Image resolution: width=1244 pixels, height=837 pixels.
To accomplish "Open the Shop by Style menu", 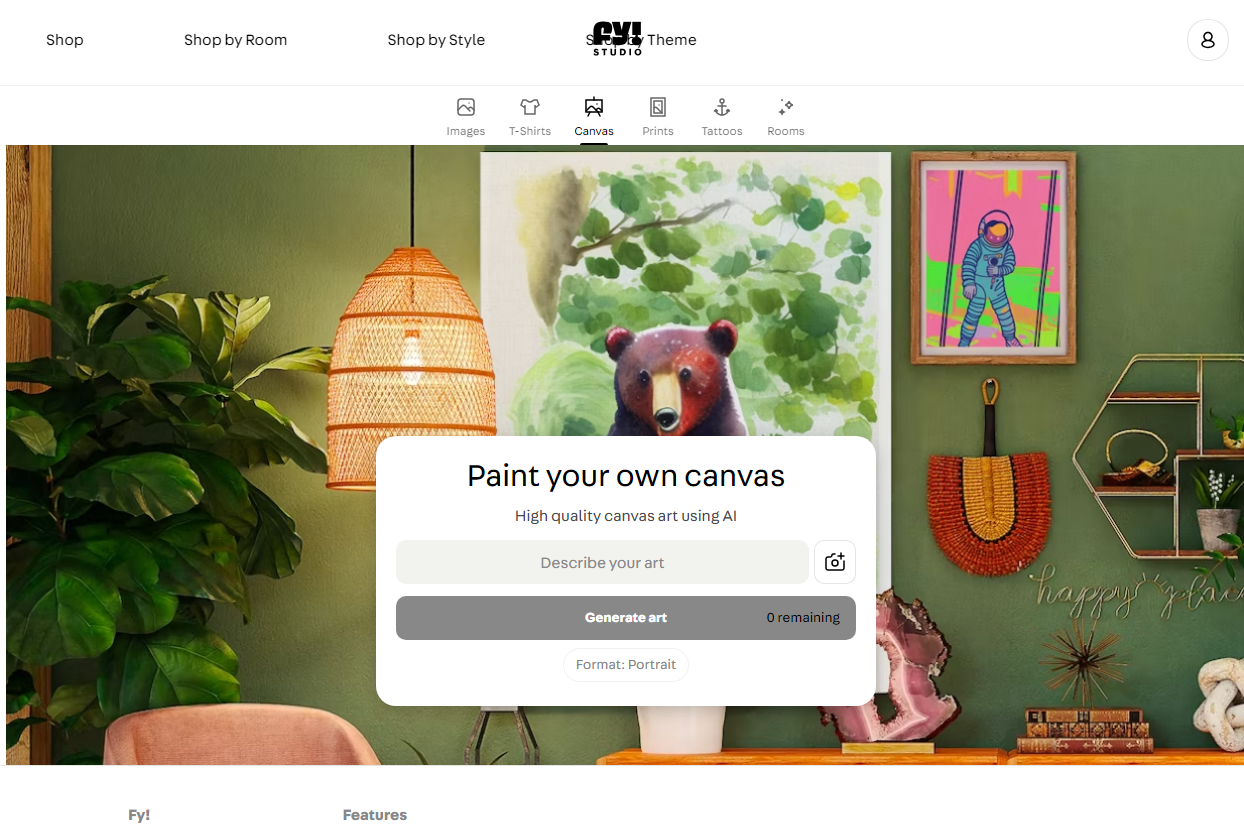I will pyautogui.click(x=436, y=40).
